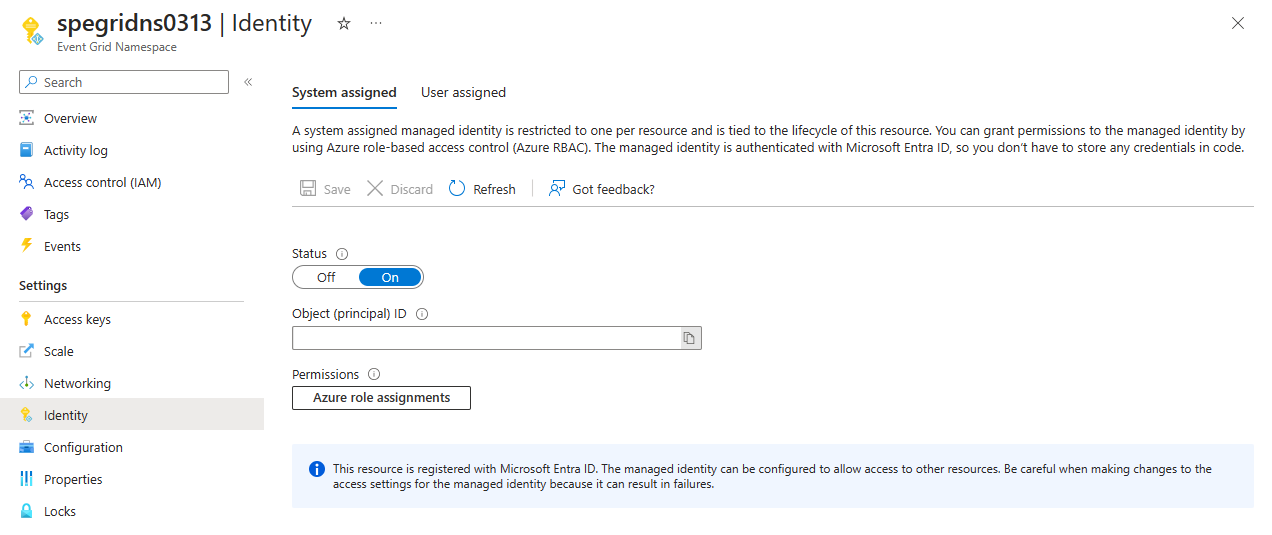
Task: Open the Got feedback link
Action: 602,189
